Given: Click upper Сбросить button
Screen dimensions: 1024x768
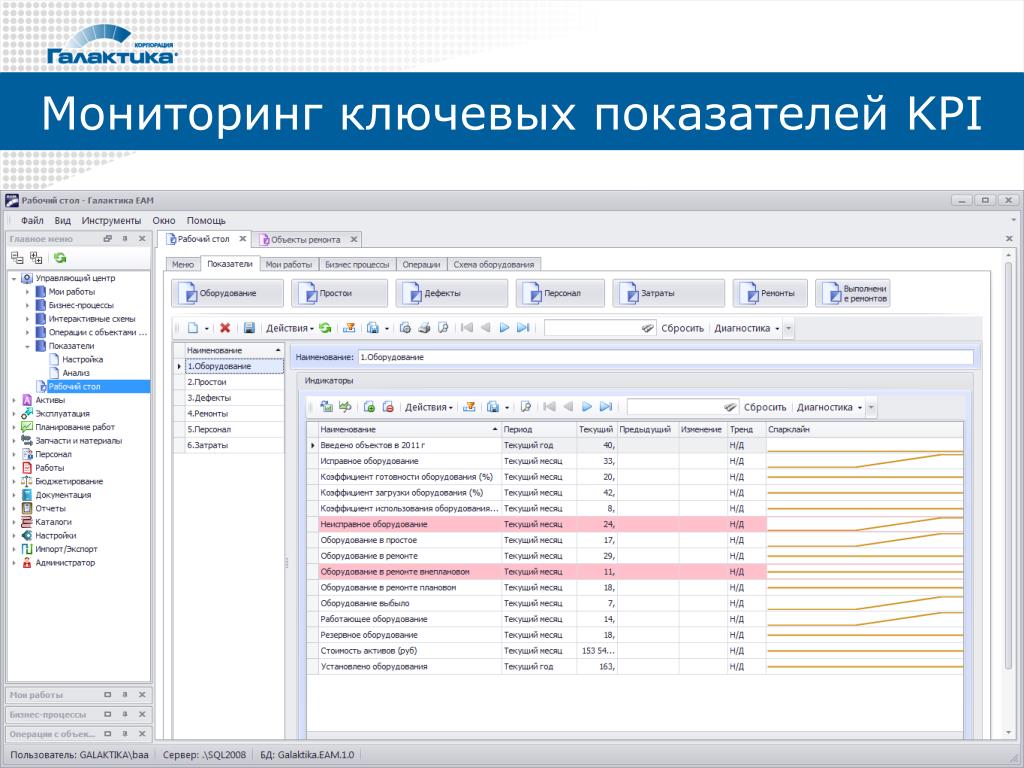Looking at the screenshot, I should coord(682,328).
